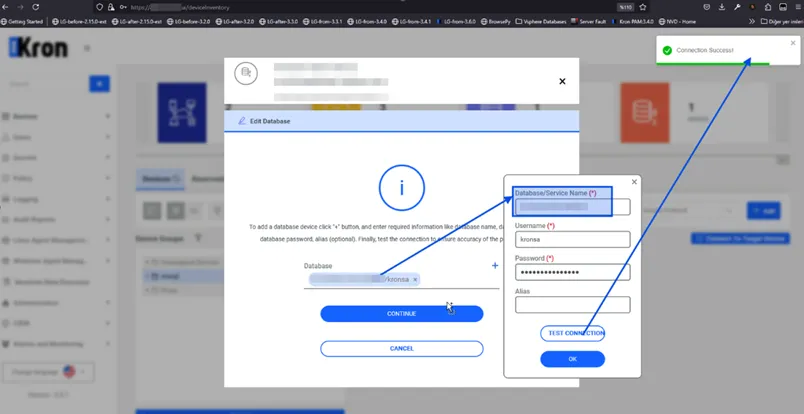804x414 pixels.
Task: Click site security lock icon
Action: [111, 7]
